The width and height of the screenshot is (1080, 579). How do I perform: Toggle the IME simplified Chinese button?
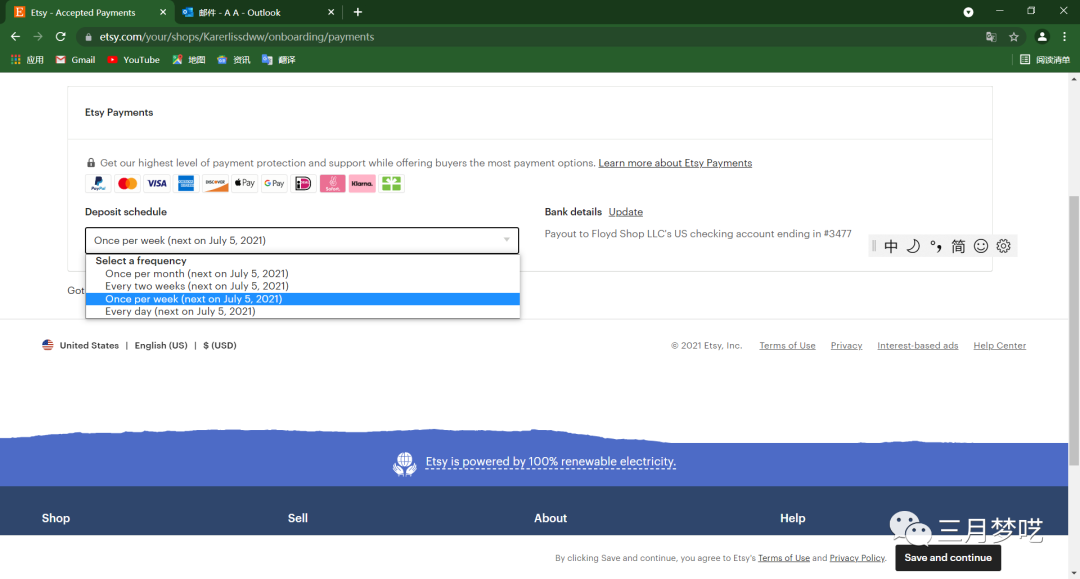pyautogui.click(x=958, y=246)
